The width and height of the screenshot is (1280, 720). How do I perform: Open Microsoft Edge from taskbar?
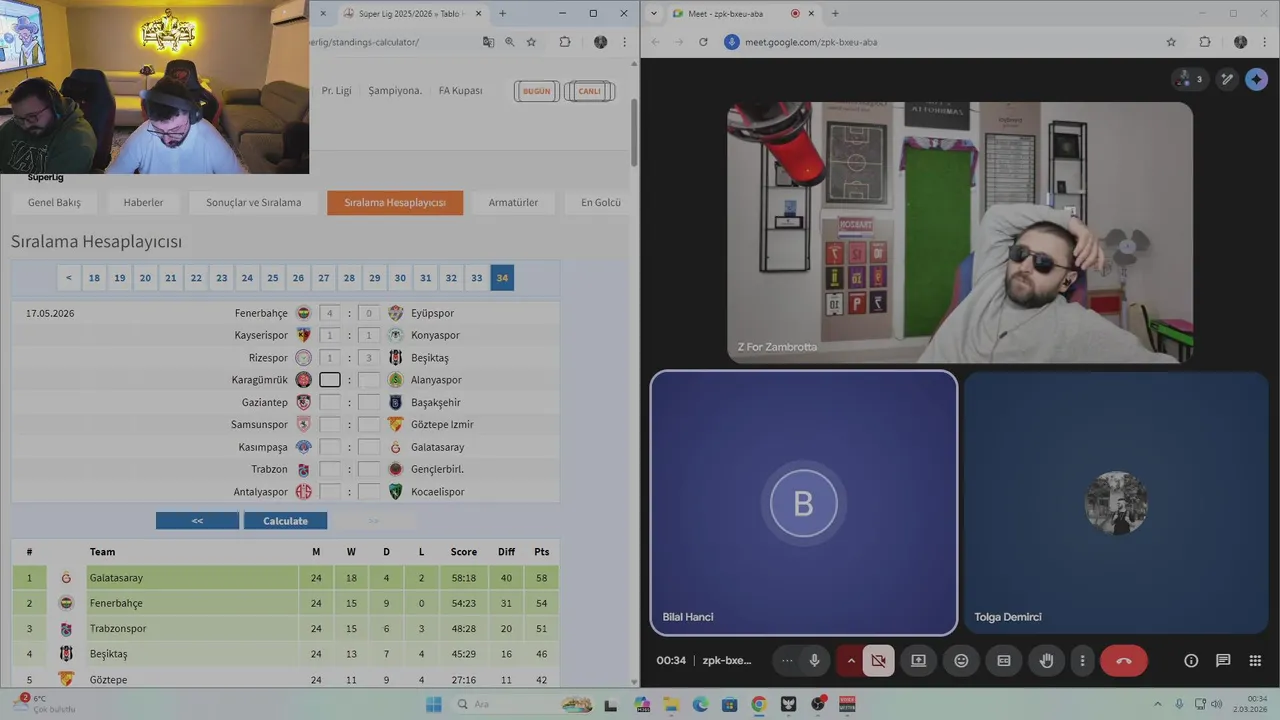point(700,704)
